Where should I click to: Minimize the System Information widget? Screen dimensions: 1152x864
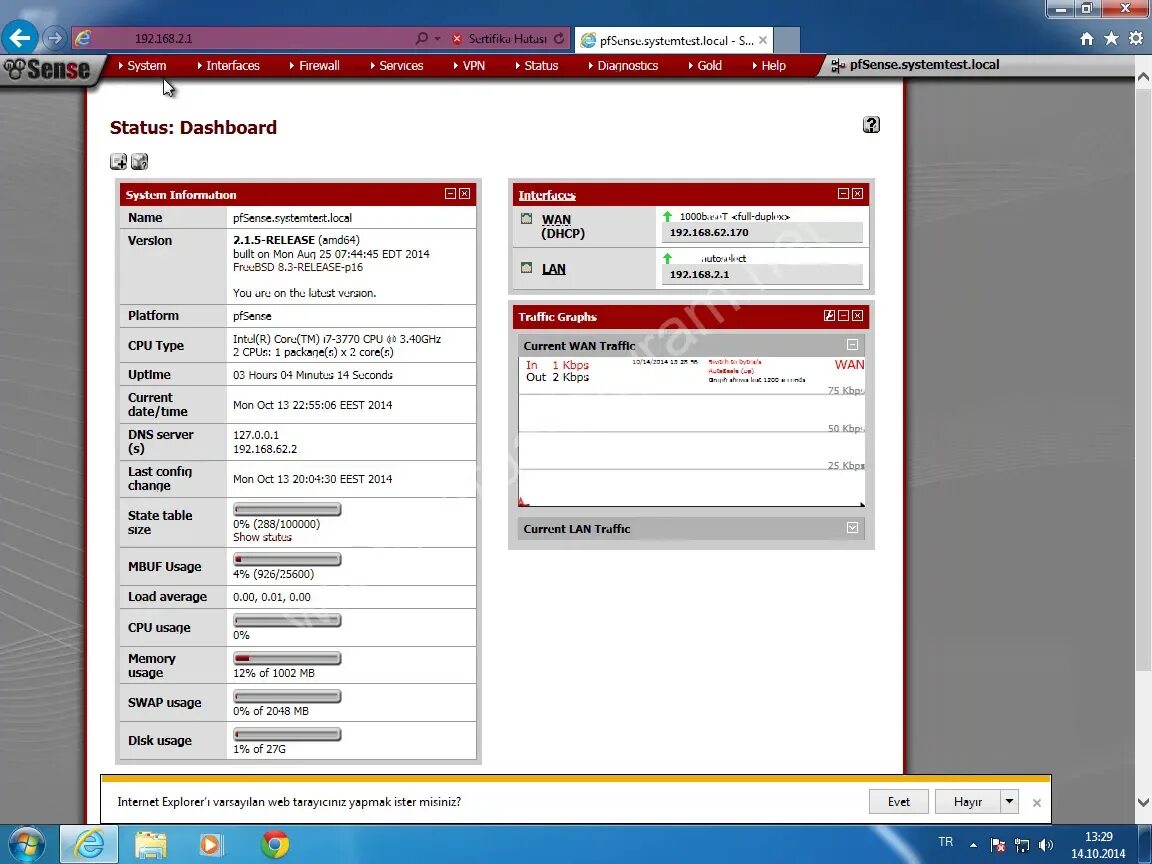click(450, 194)
